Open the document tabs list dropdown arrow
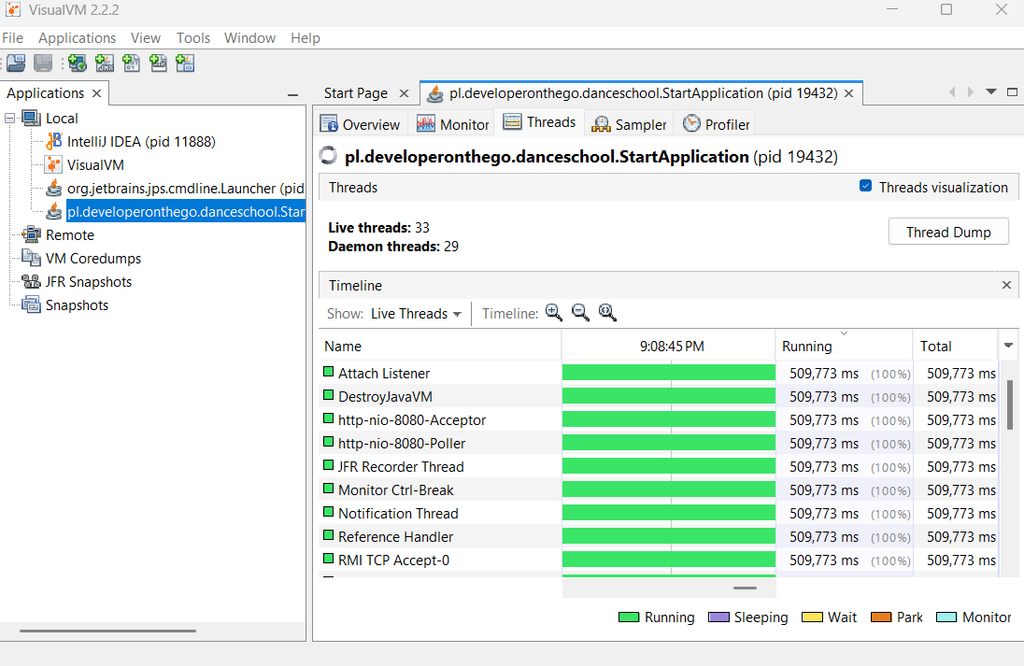Viewport: 1024px width, 666px height. pos(991,92)
